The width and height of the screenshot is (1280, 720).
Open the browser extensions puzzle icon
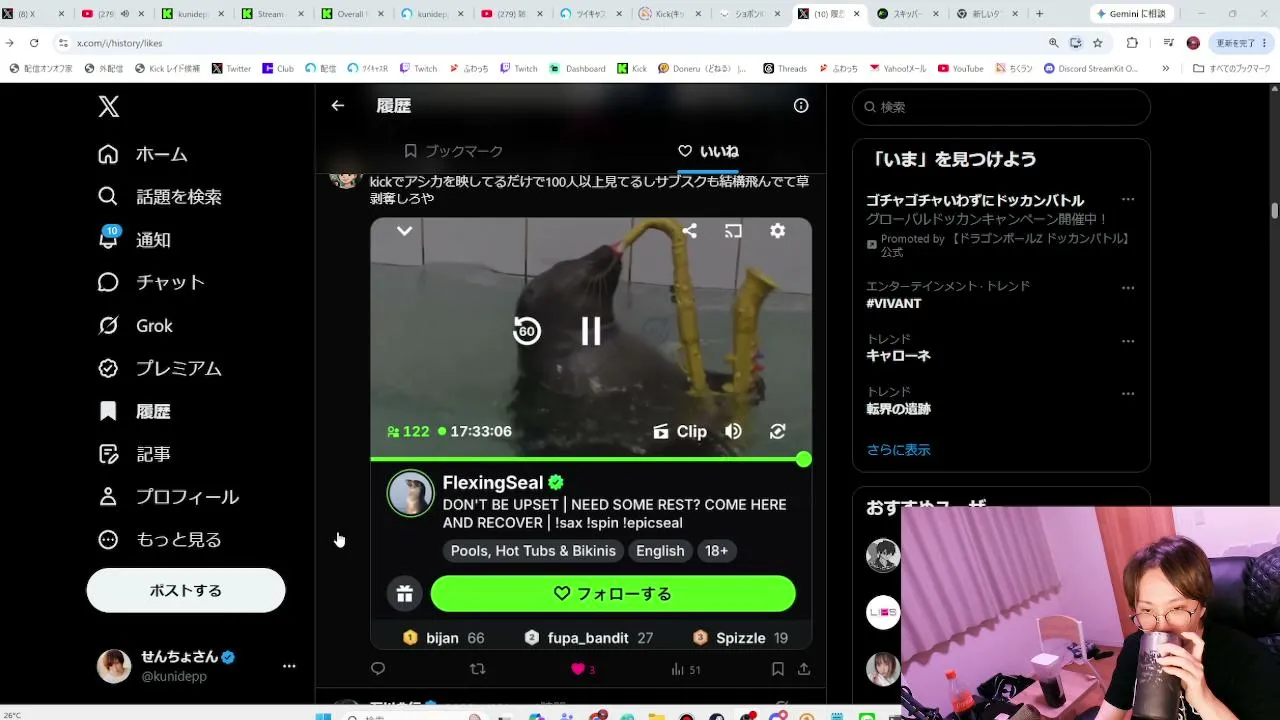(x=1132, y=43)
